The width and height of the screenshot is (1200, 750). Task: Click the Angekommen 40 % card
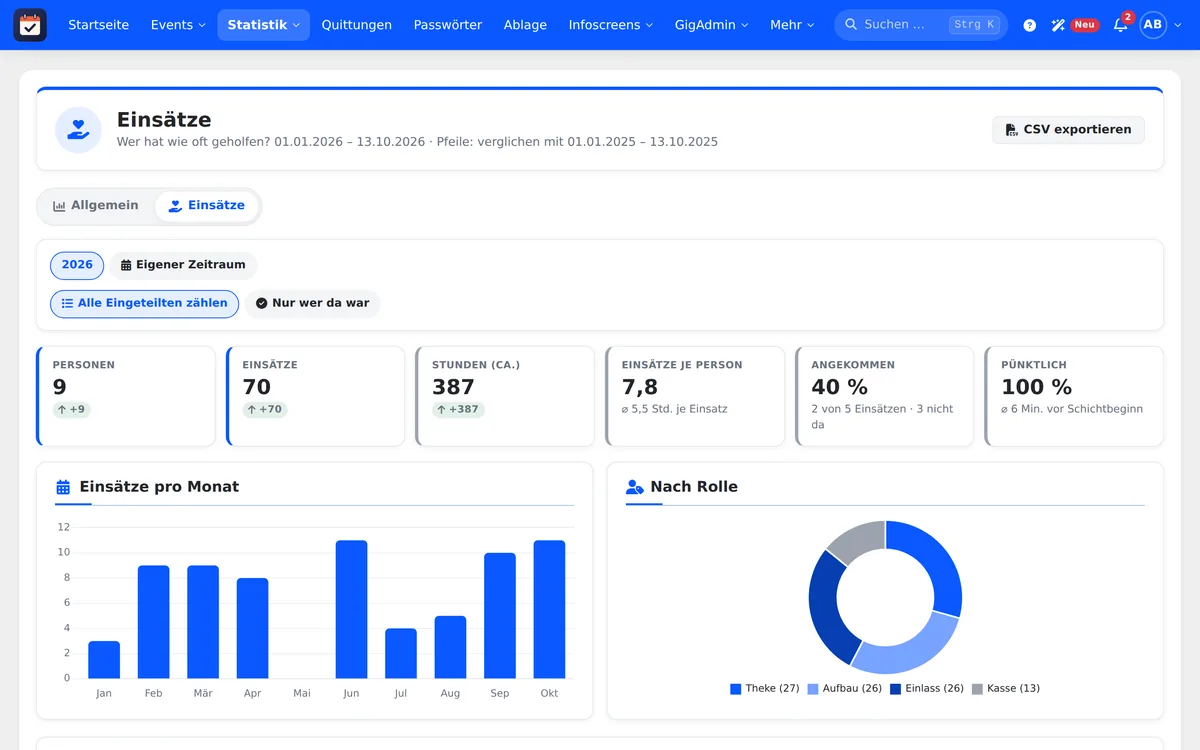[x=884, y=396]
